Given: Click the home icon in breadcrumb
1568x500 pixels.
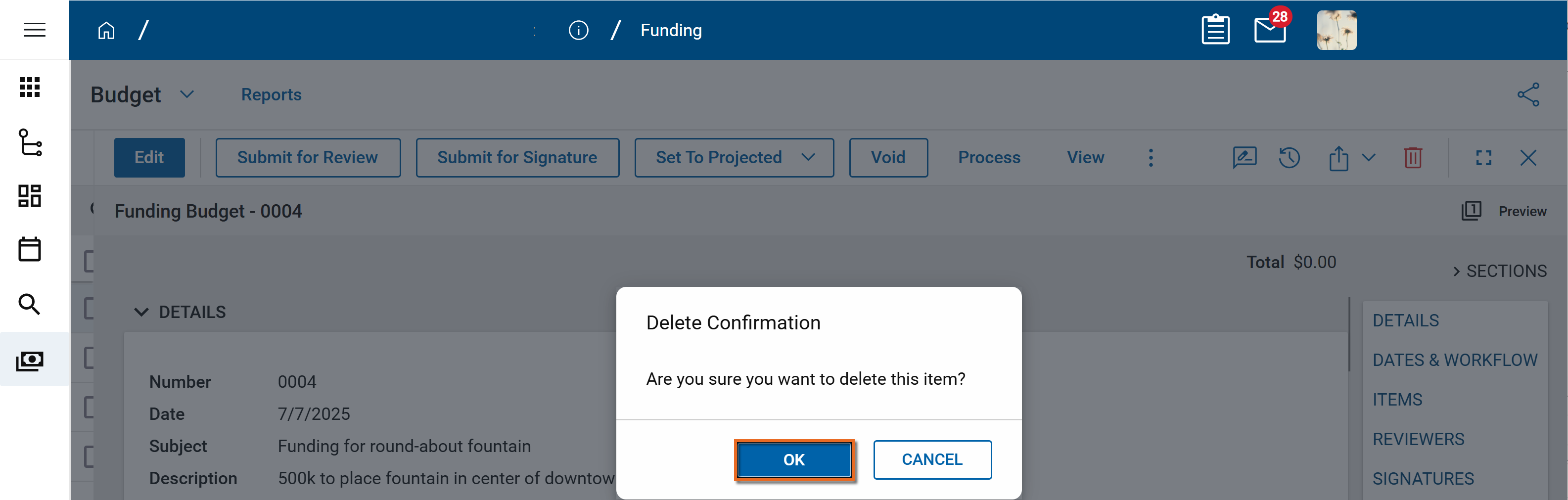Looking at the screenshot, I should click(106, 30).
